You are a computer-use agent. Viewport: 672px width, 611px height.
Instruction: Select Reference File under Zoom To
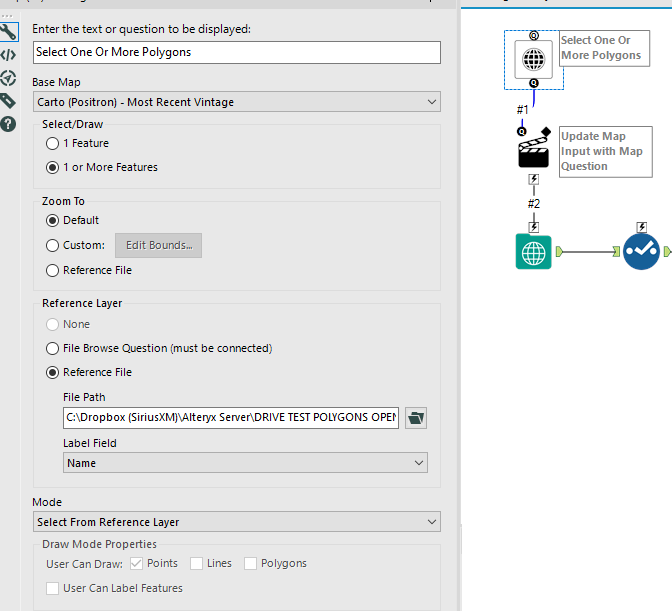click(52, 271)
